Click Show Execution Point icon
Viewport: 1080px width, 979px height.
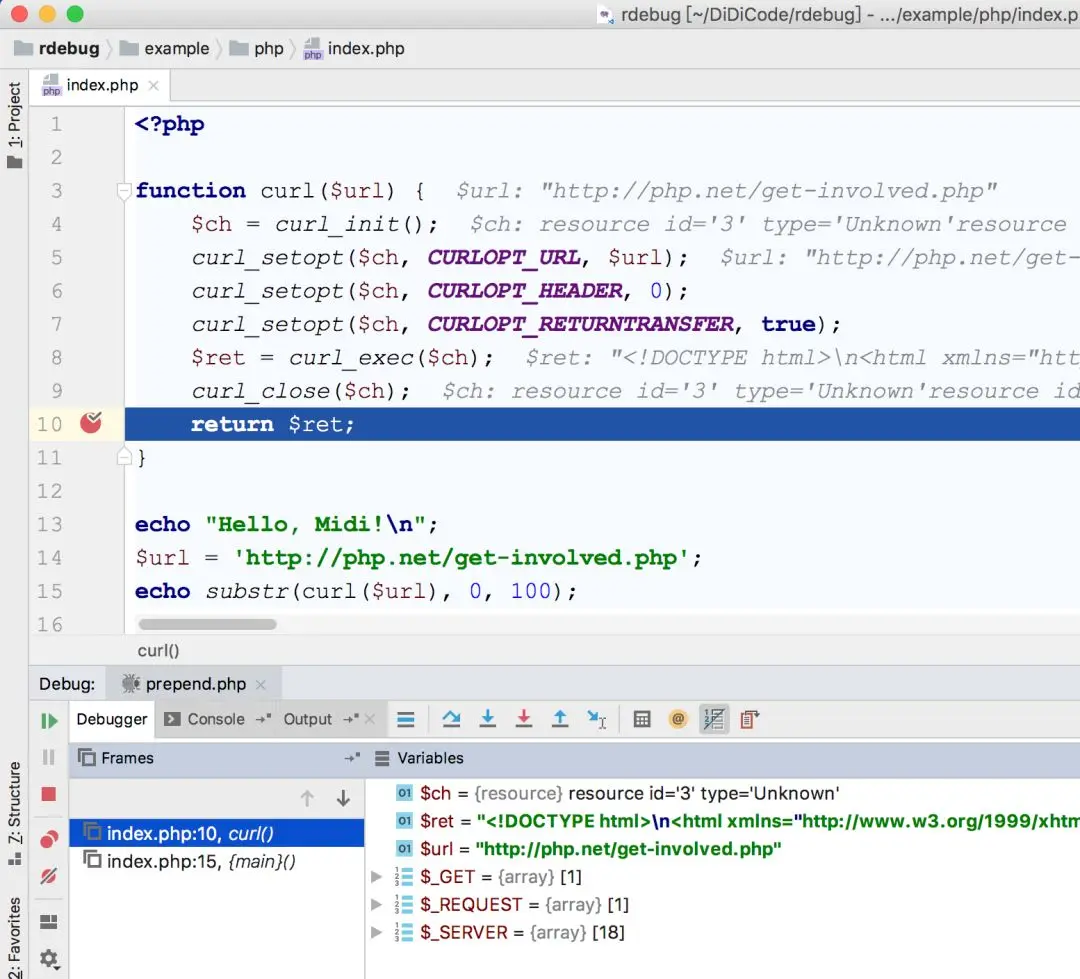(406, 720)
